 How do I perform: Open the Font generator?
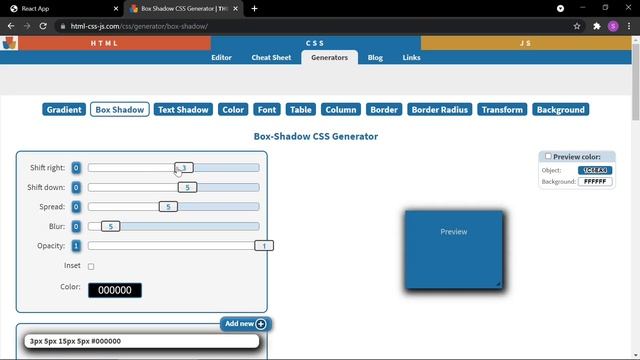point(267,109)
